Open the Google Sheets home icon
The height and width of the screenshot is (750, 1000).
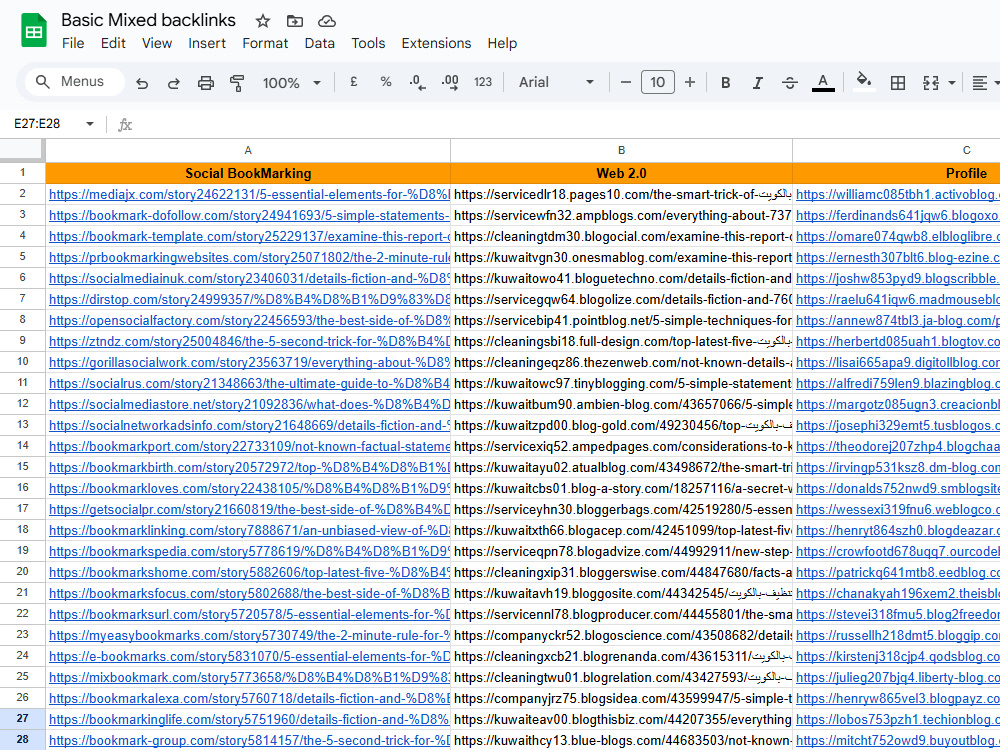(x=34, y=30)
